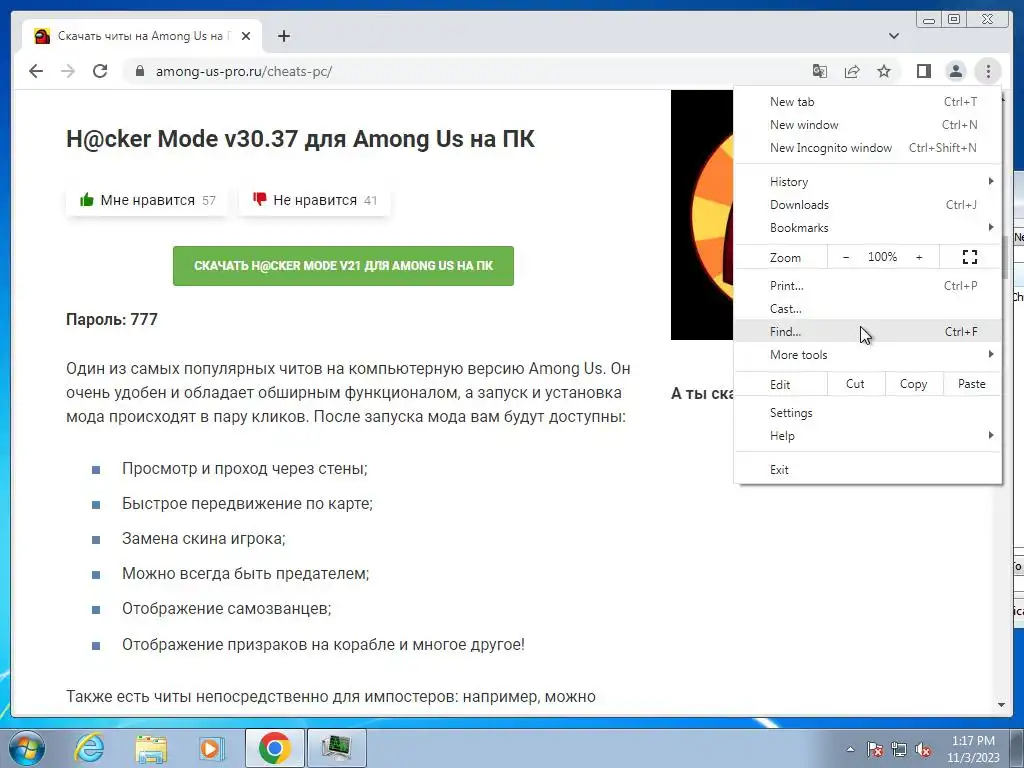Click list item Быстрое передвижение по карте
Screen dimensions: 1024x768
(x=247, y=504)
